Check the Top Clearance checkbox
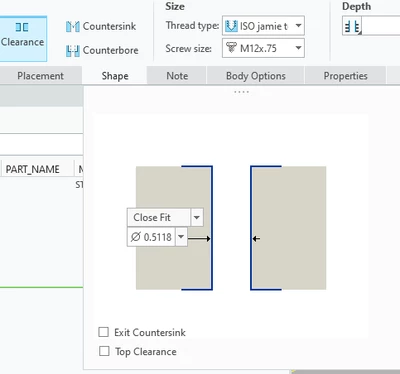Screen dimensions: 400x374 [x=104, y=351]
